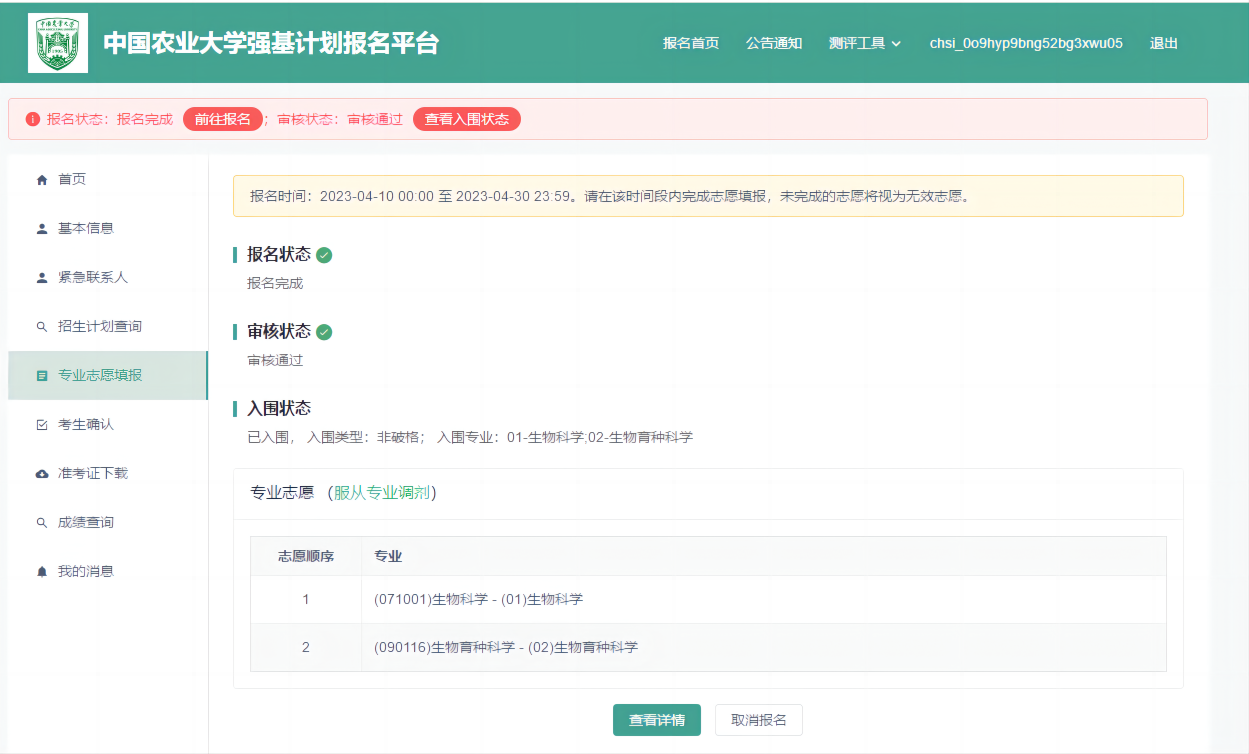Click the cell (090116)生物育种科学 - (02)生物育种科学
The width and height of the screenshot is (1249, 754).
[764, 648]
